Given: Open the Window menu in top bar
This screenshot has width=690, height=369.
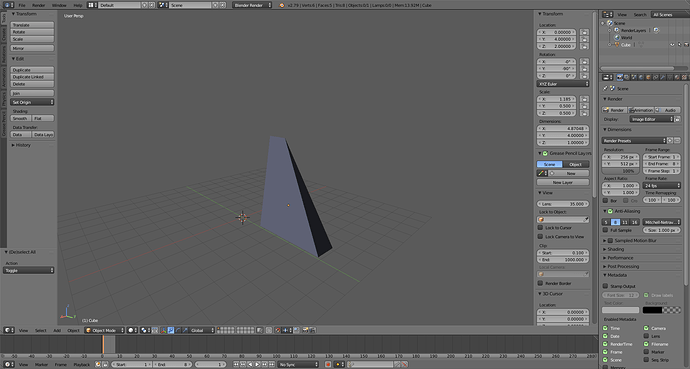Looking at the screenshot, I should pos(59,5).
